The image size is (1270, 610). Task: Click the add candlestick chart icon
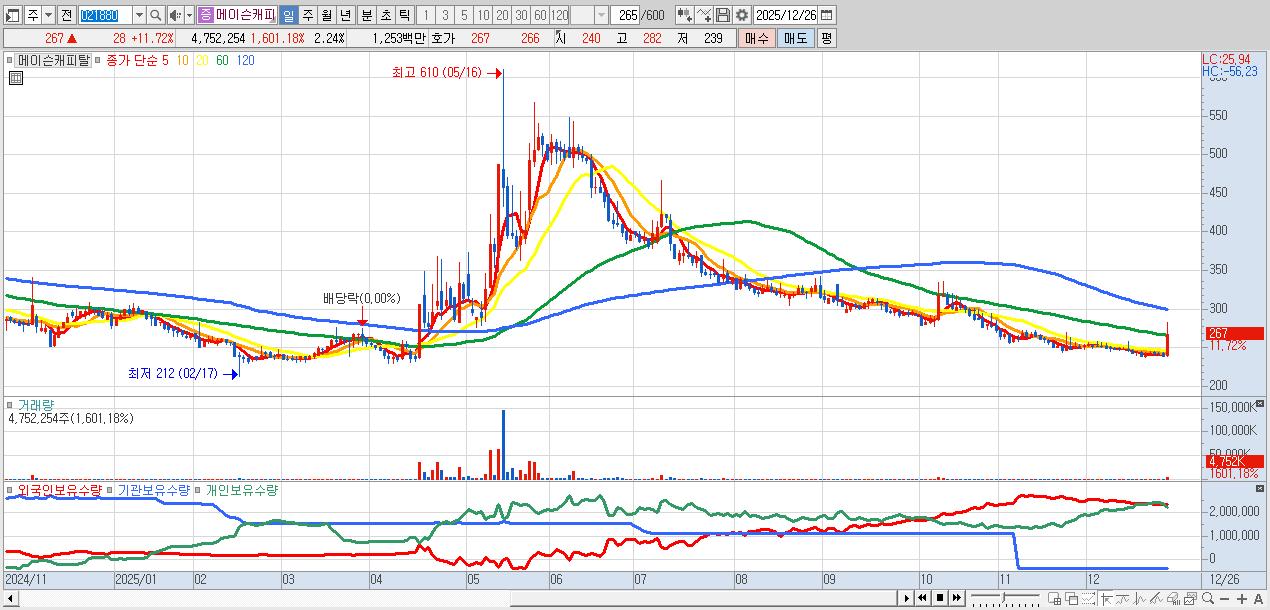coord(685,15)
